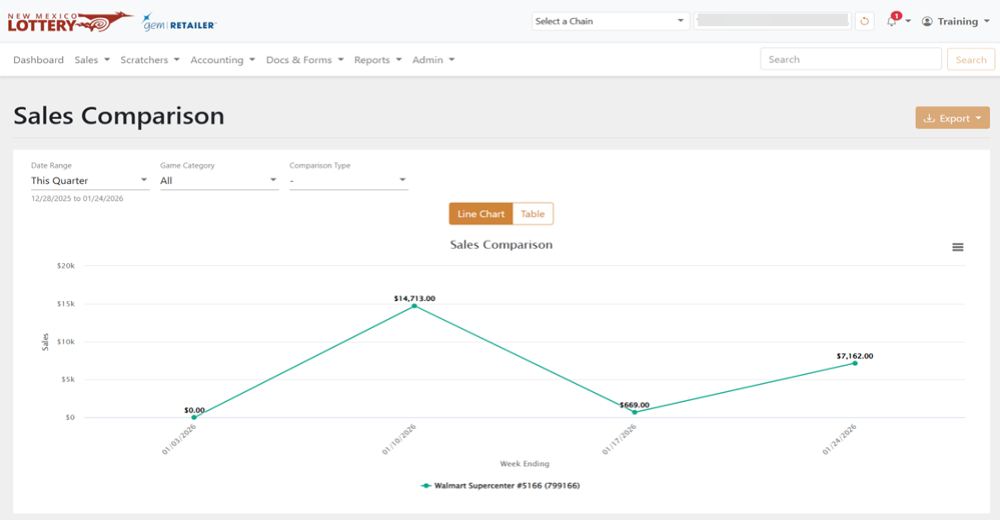Click the $14,713.00 data point
This screenshot has width=1000, height=520.
[414, 306]
